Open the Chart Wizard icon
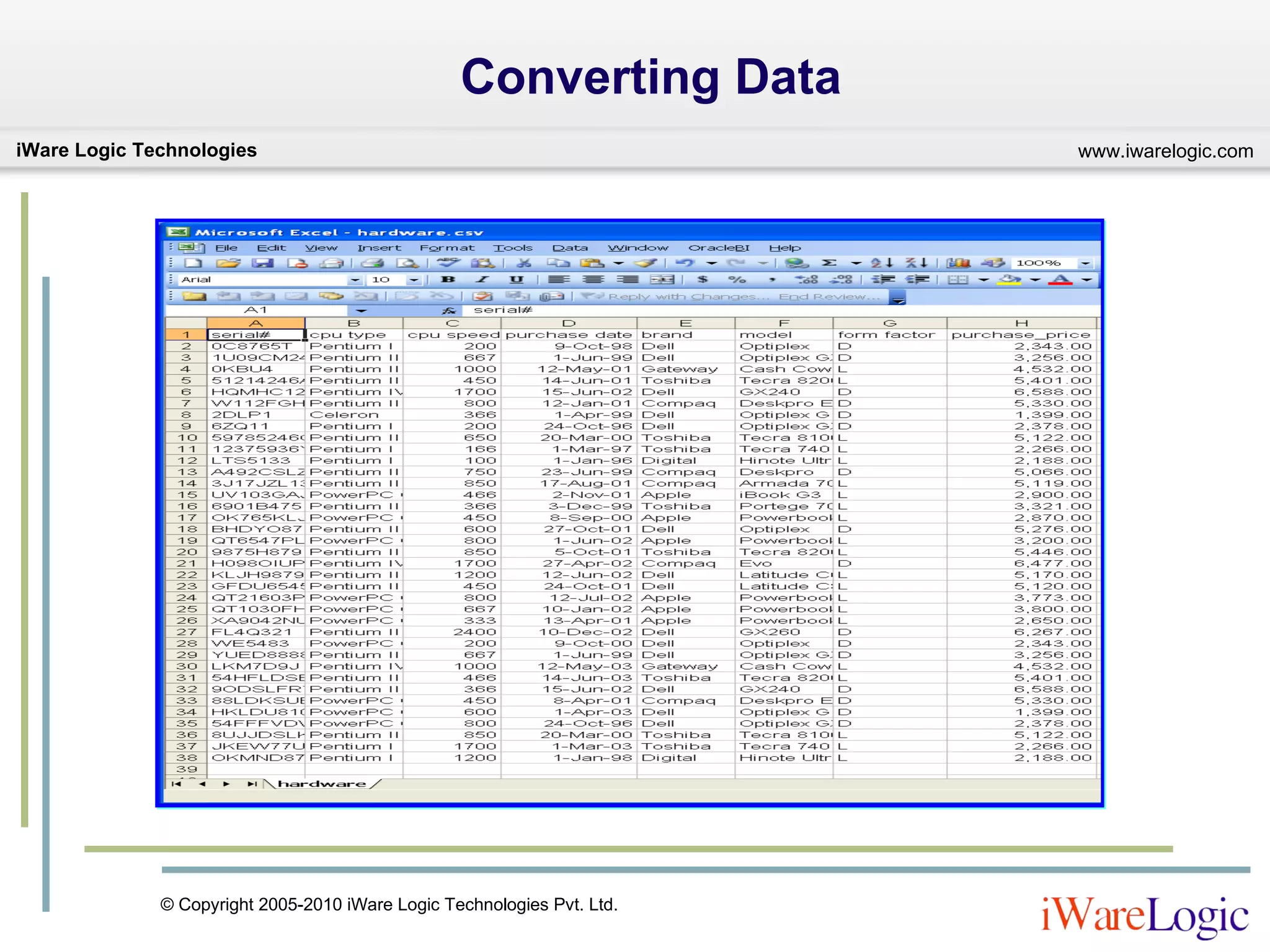Viewport: 1270px width, 952px height. [958, 263]
